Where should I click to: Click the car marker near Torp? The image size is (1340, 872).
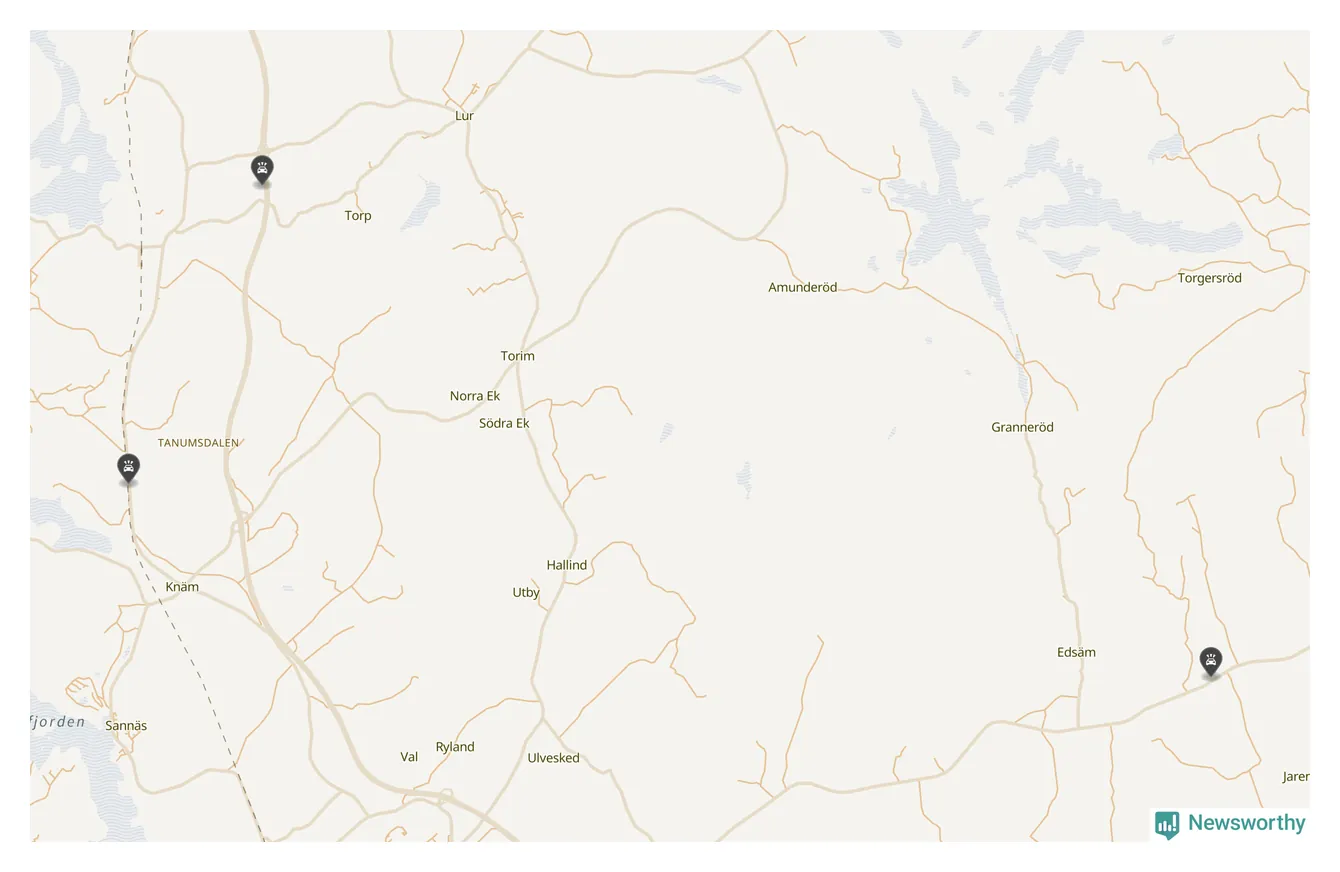[262, 170]
